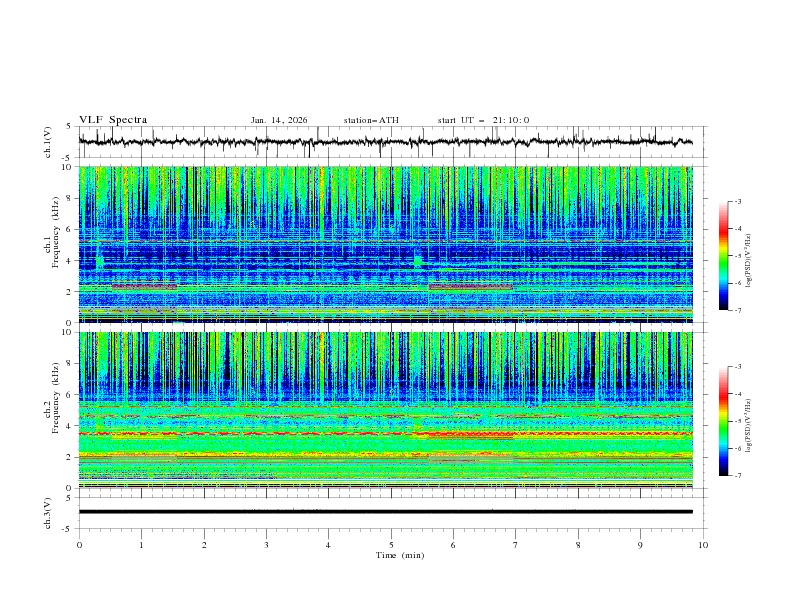Viewport: 792px width, 612px height.
Task: Click the ch.1 voltage waveform trace
Action: coord(385,142)
